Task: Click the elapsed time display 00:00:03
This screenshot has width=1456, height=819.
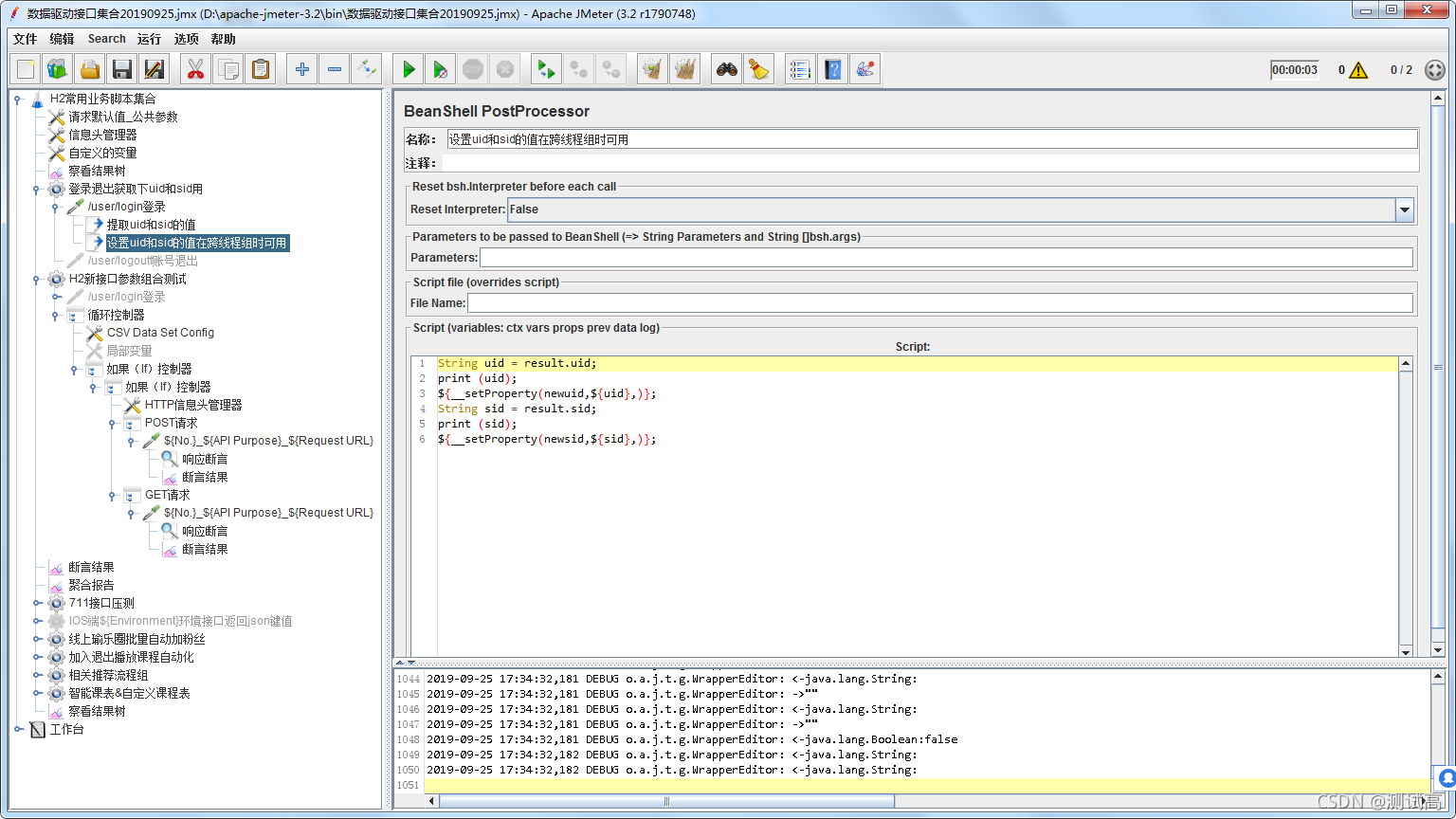Action: (x=1295, y=70)
